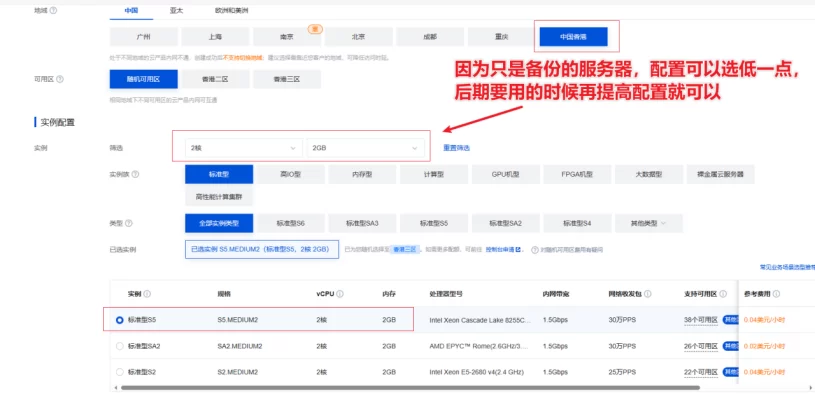Show help tooltip next to 类型
This screenshot has height=397, width=815.
(128, 223)
